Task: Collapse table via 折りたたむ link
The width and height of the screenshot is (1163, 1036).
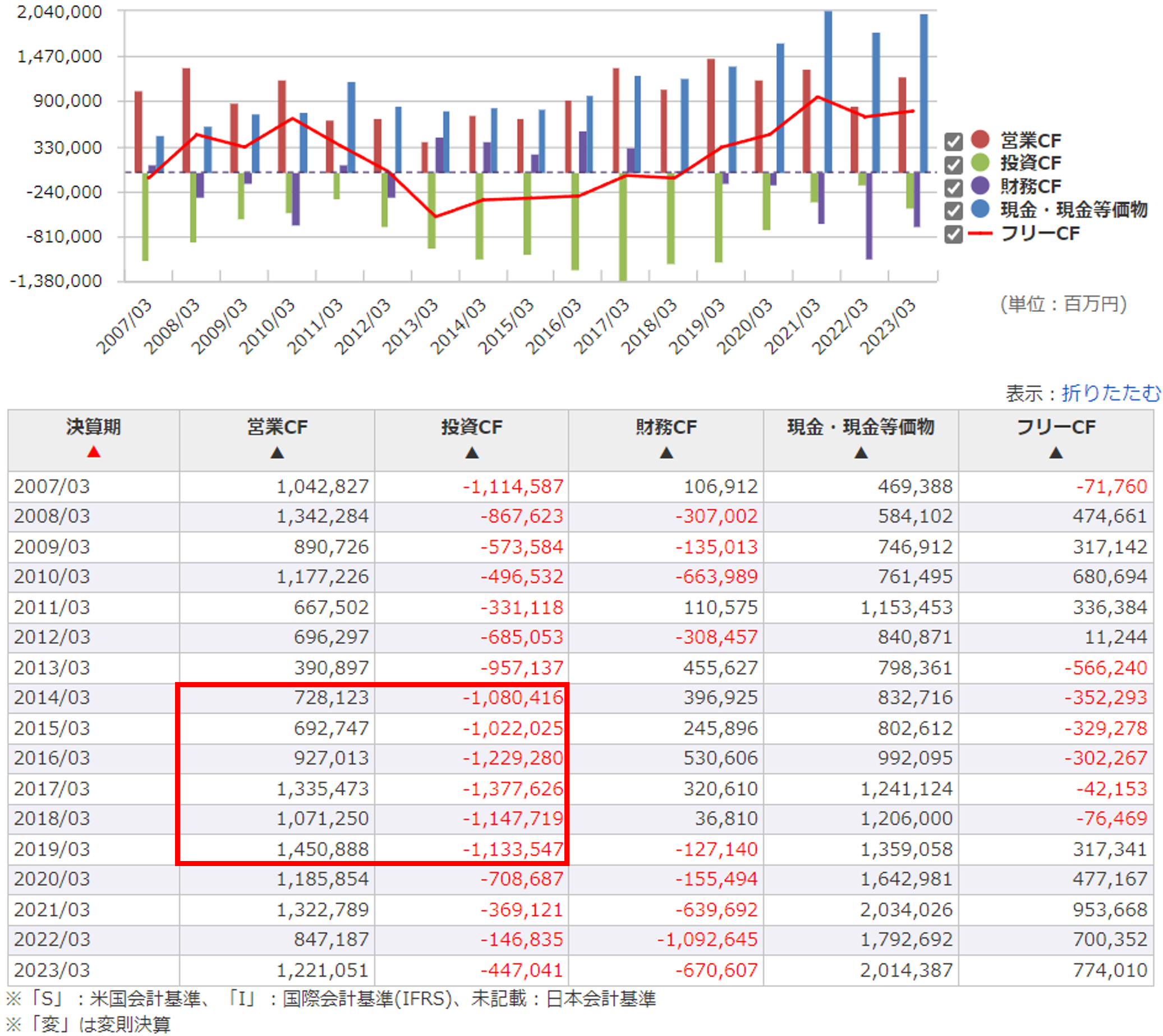Action: [1110, 393]
